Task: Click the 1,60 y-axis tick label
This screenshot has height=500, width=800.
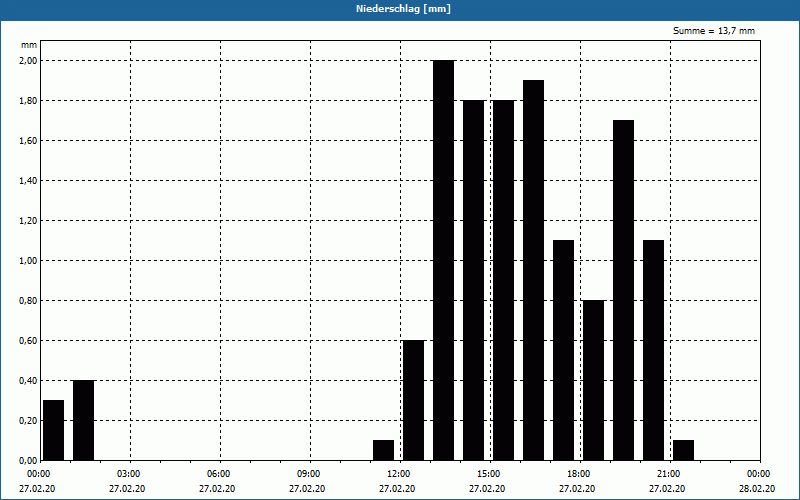Action: (x=29, y=140)
